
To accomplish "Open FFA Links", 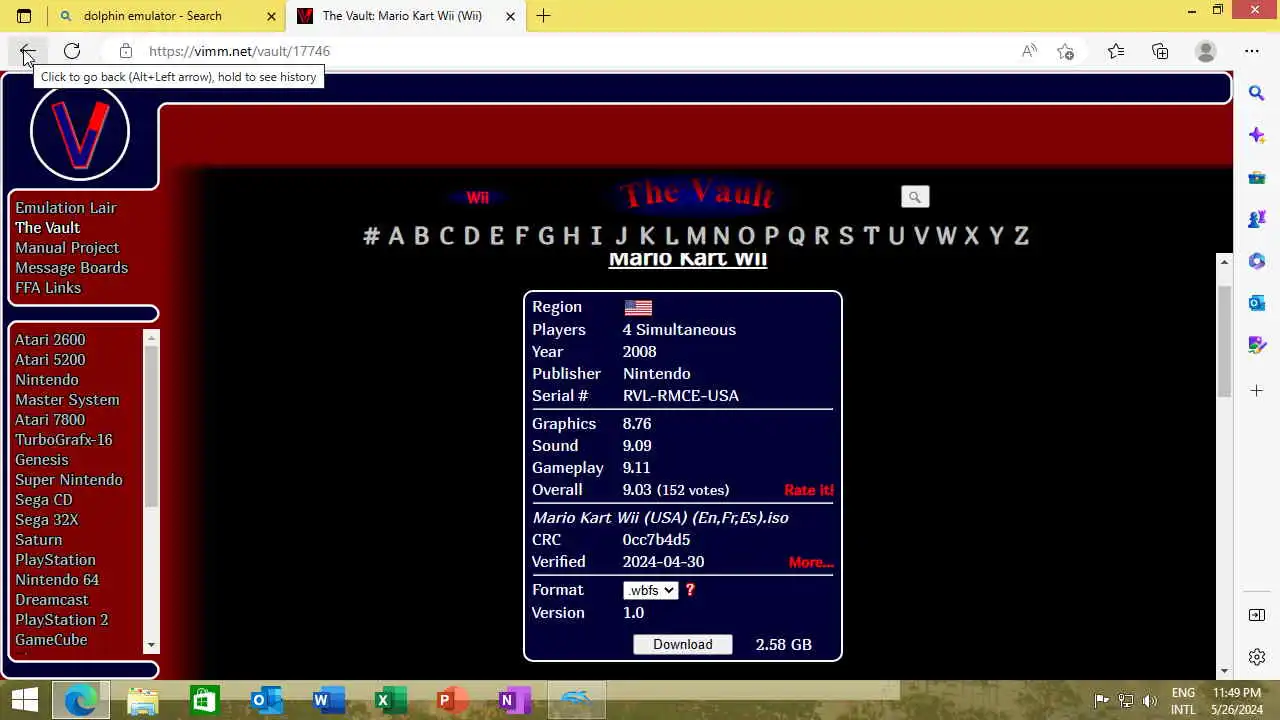I will point(48,288).
